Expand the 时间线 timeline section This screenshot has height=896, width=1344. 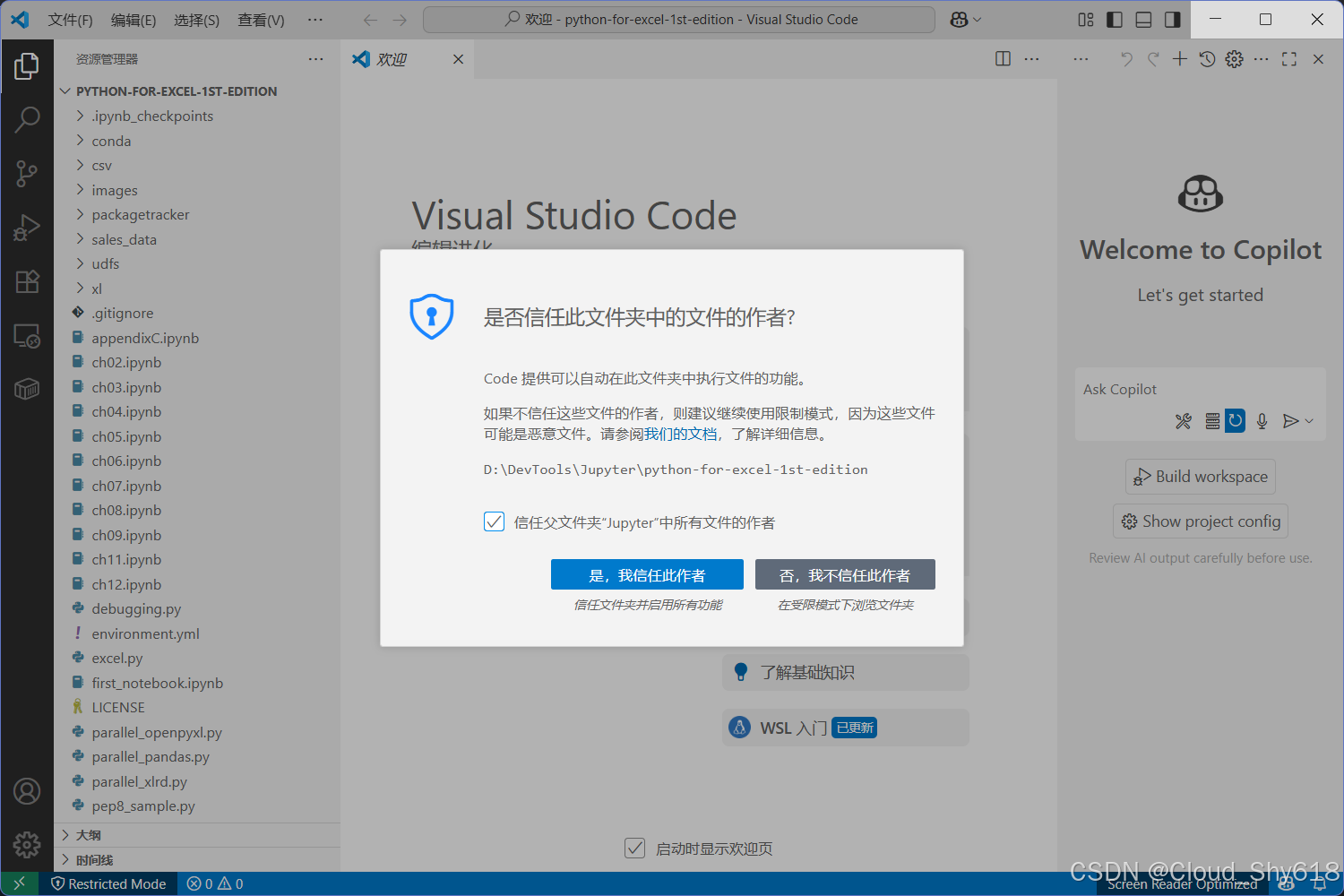point(197,859)
